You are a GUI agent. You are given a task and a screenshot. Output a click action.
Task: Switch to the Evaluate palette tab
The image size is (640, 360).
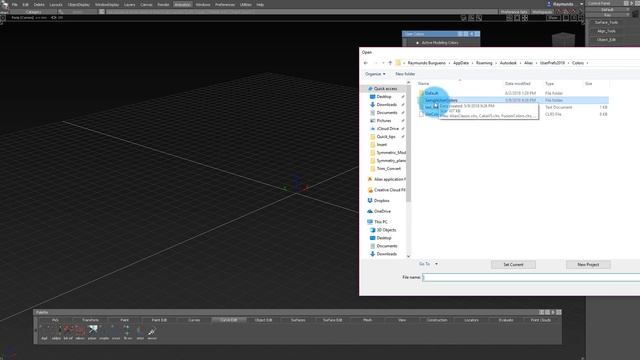pyautogui.click(x=506, y=320)
